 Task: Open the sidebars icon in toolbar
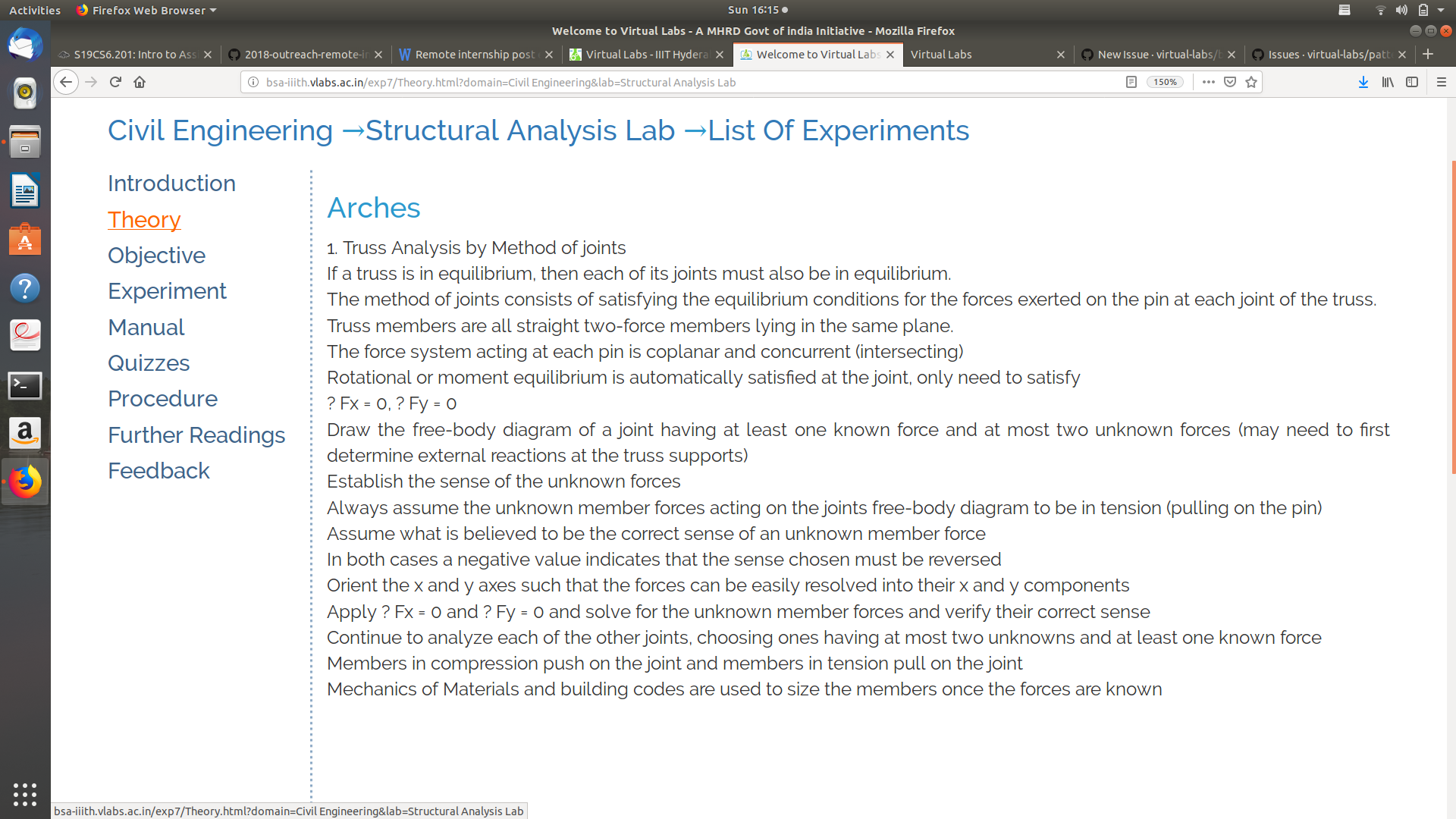click(x=1412, y=82)
